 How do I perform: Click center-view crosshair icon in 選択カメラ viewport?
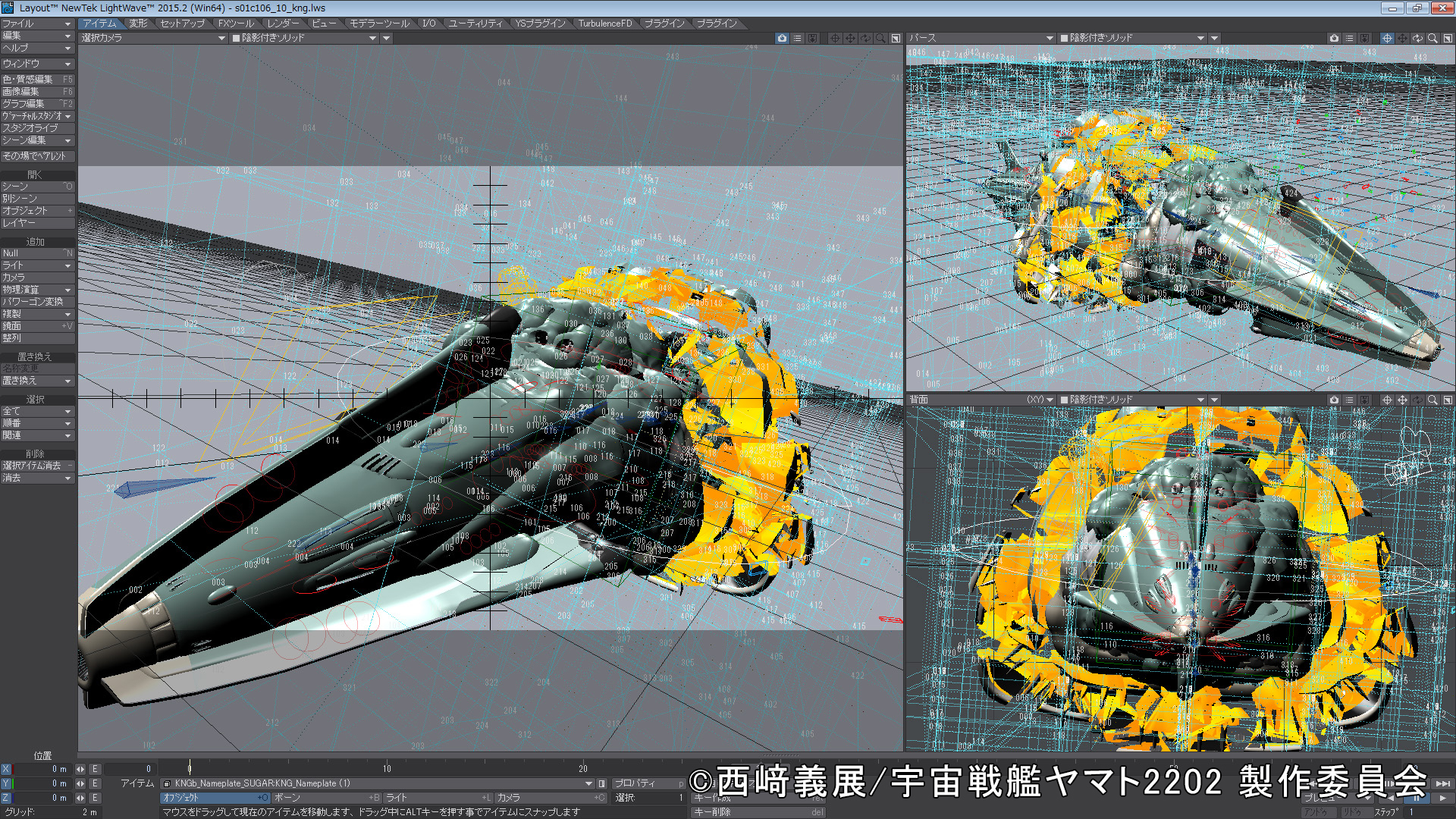tap(835, 38)
